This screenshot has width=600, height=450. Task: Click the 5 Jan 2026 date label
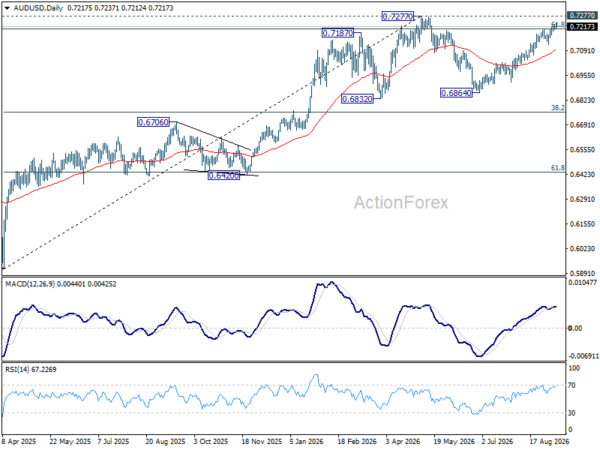point(306,442)
